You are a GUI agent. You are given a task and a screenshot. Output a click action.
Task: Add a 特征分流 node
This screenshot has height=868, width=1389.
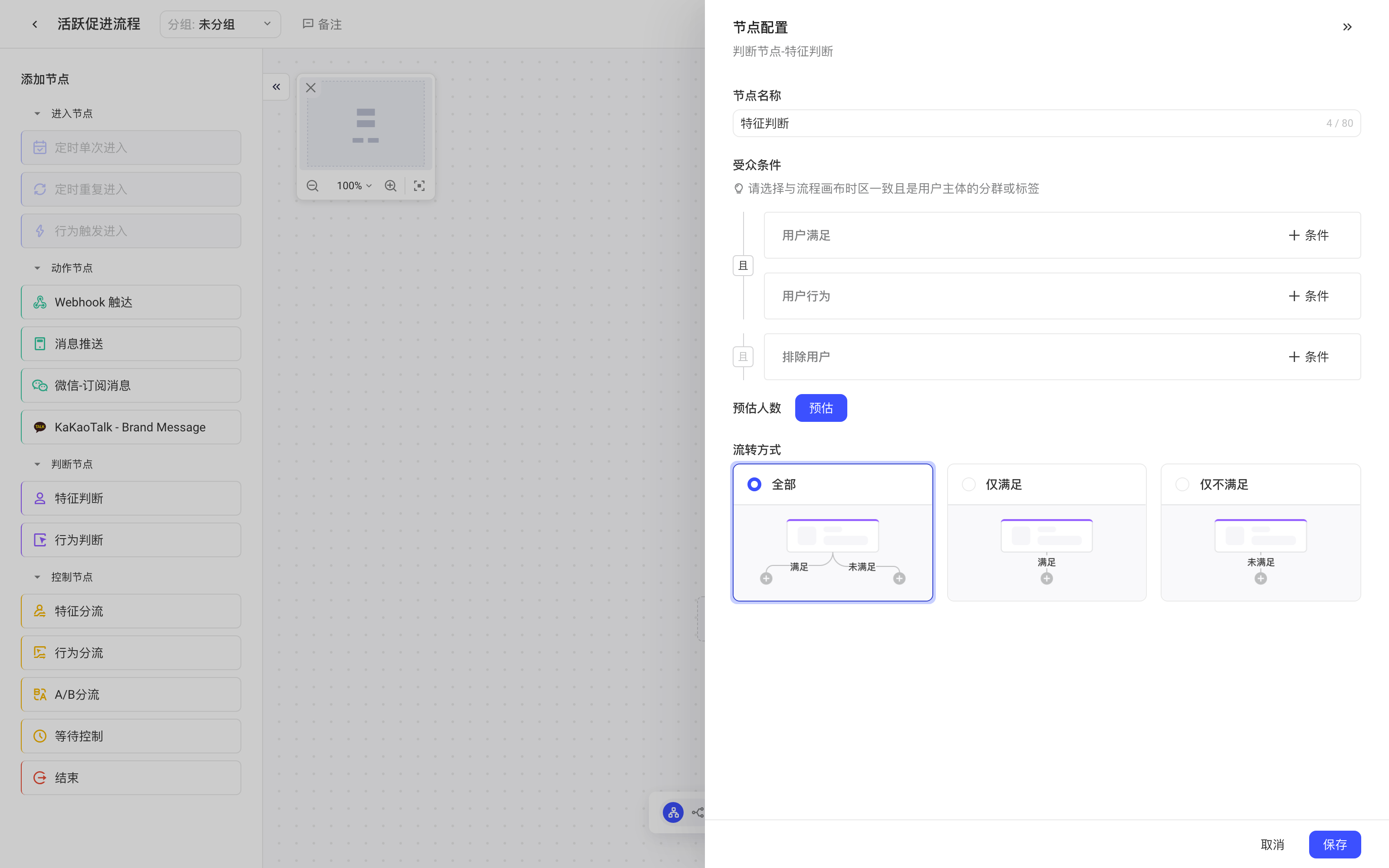[x=131, y=611]
